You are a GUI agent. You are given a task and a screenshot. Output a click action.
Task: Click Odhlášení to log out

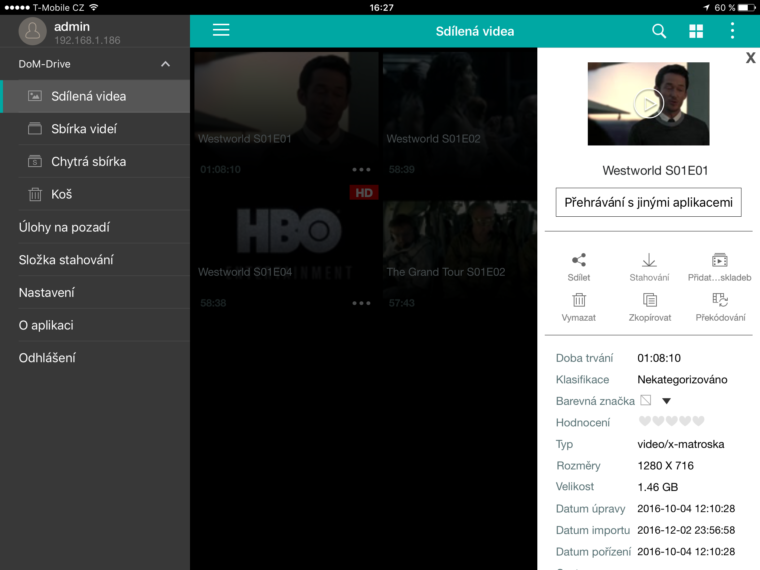pos(47,358)
